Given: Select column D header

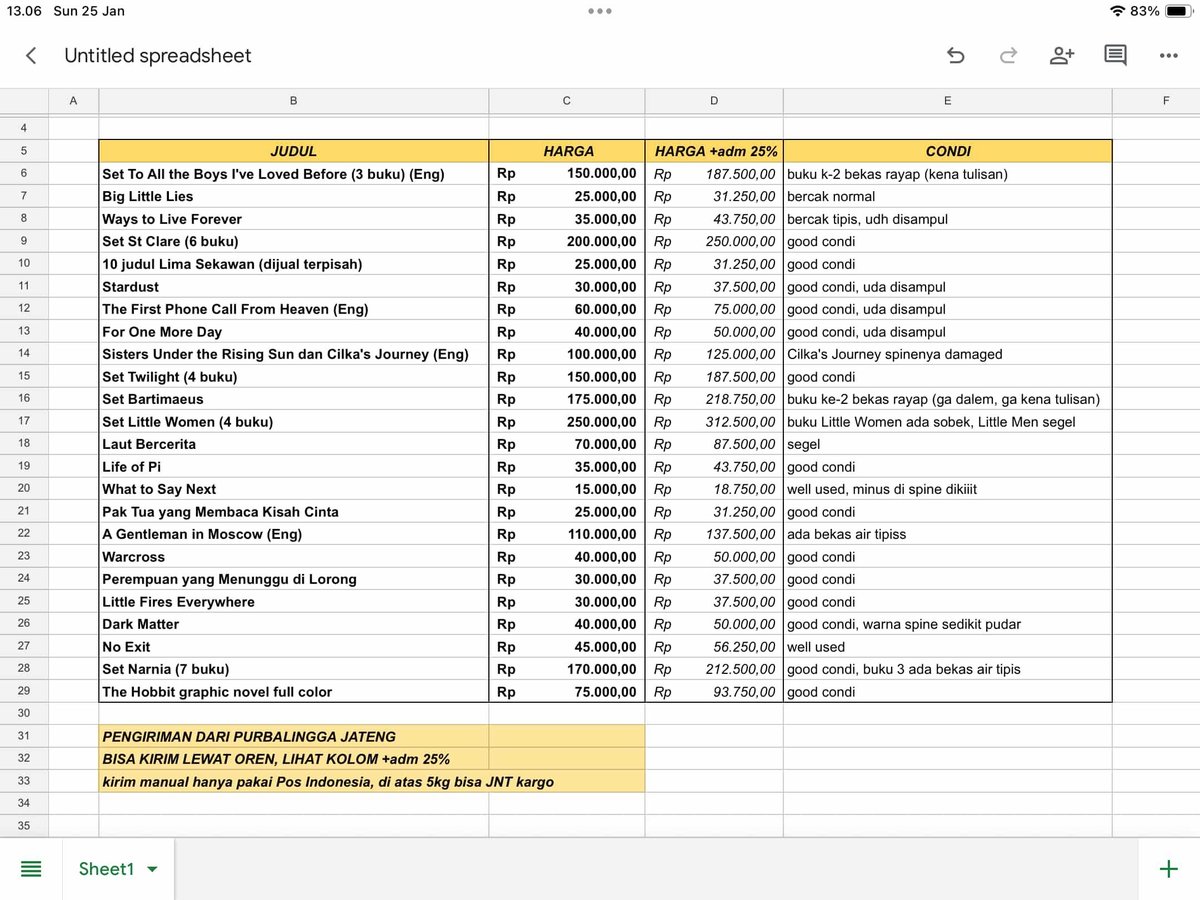Looking at the screenshot, I should (714, 101).
